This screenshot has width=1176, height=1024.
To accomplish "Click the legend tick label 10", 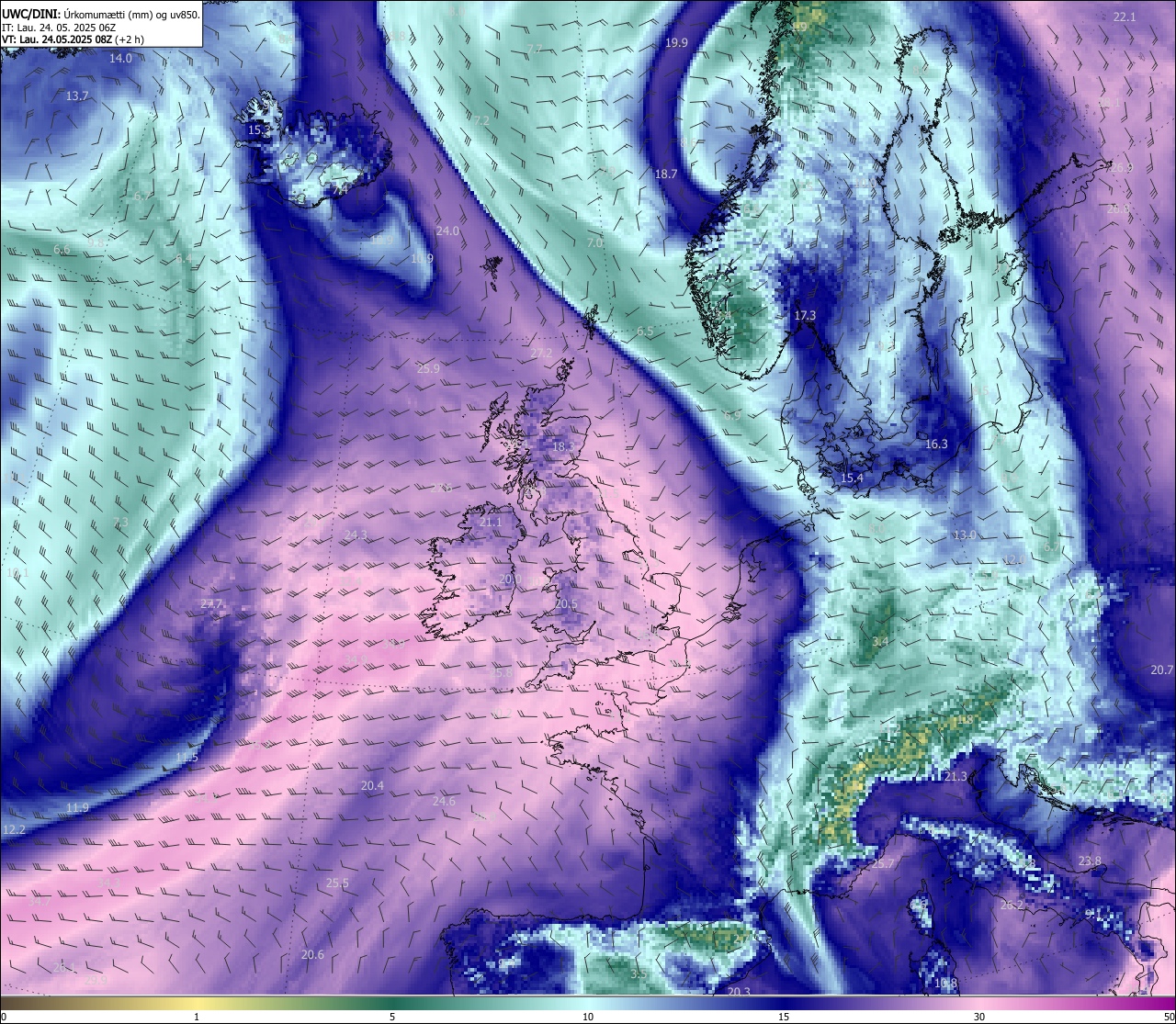I will (x=588, y=1016).
